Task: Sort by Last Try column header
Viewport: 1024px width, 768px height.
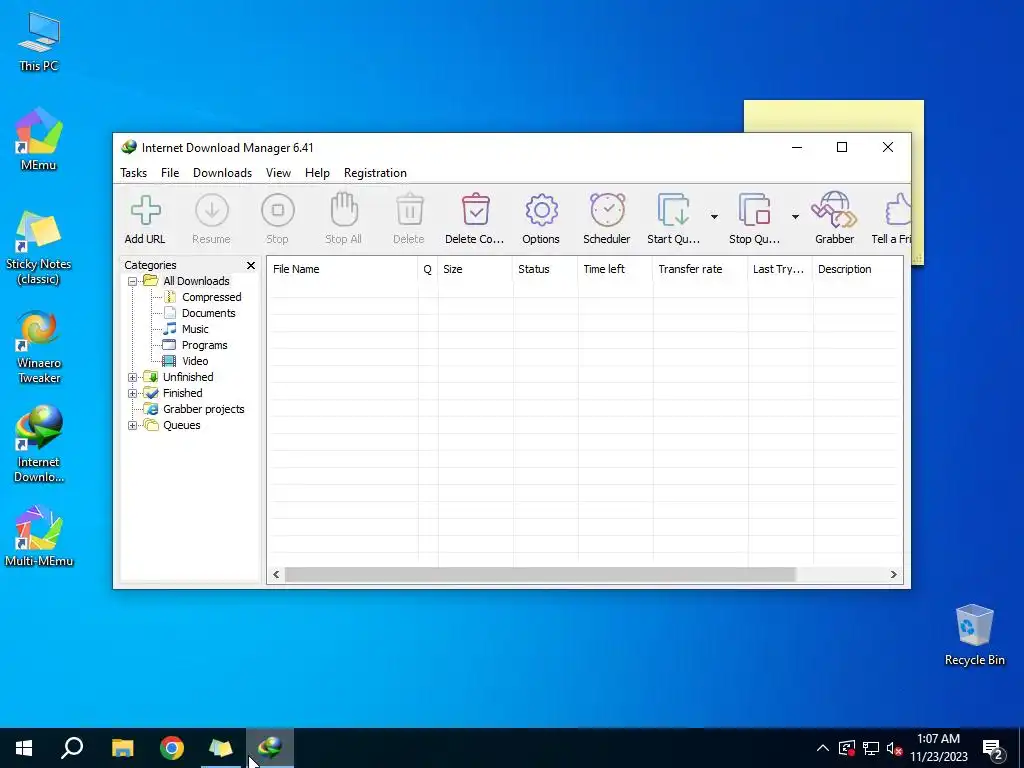Action: (780, 269)
